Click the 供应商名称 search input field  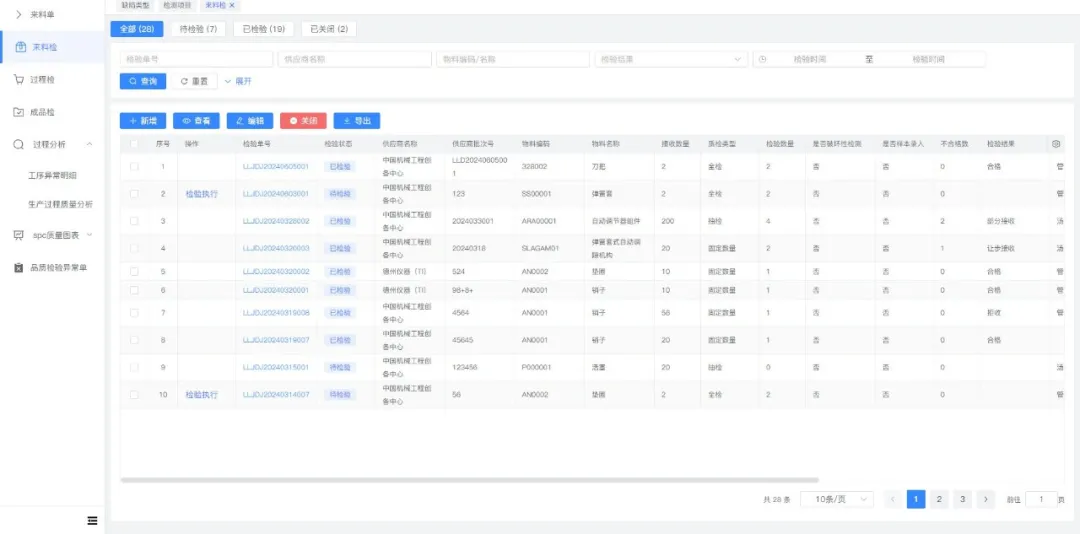click(x=354, y=59)
